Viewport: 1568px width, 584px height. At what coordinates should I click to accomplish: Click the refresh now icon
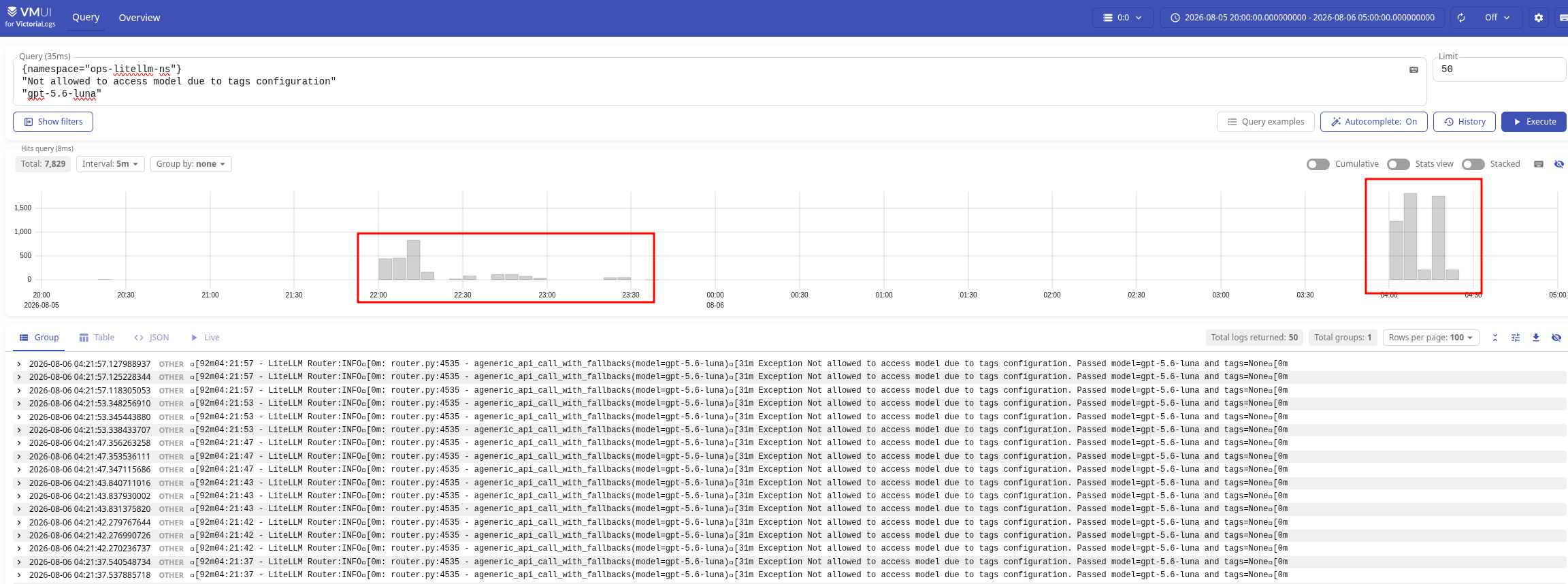[x=1461, y=18]
